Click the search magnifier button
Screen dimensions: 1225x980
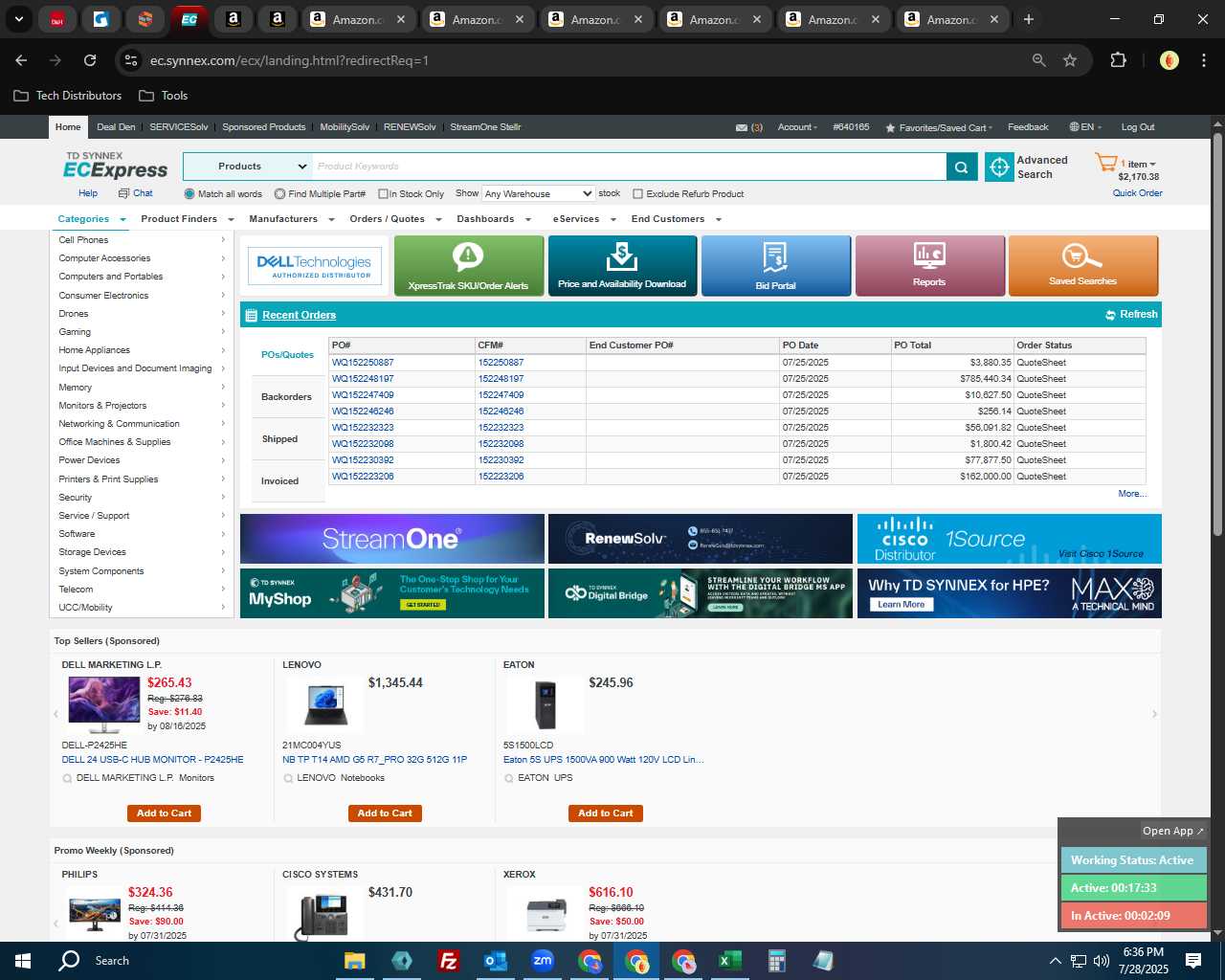tap(961, 167)
